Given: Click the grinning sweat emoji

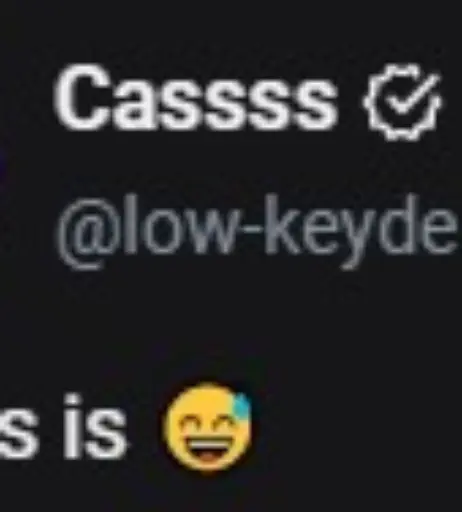Looking at the screenshot, I should [x=207, y=428].
